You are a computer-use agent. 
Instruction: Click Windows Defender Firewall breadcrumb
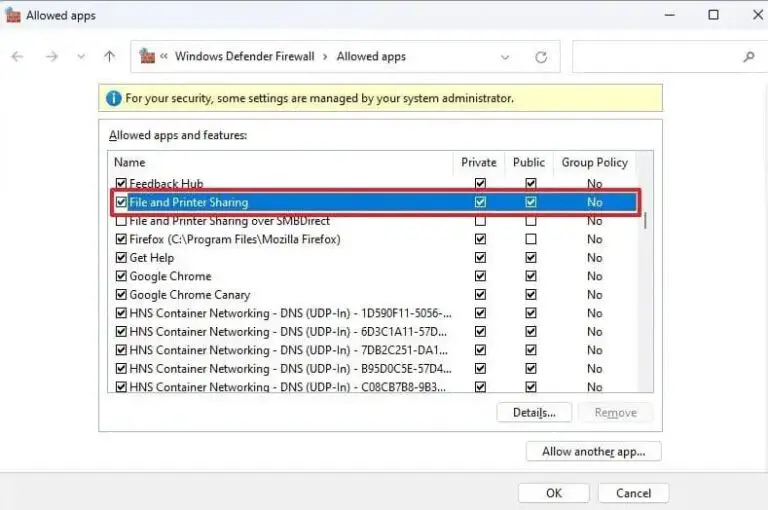[x=245, y=57]
